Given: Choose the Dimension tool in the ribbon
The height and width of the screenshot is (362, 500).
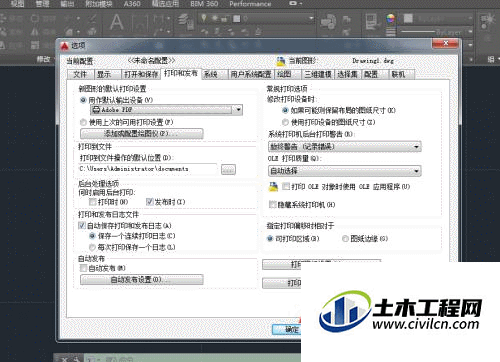Looking at the screenshot, I should pos(140,23).
